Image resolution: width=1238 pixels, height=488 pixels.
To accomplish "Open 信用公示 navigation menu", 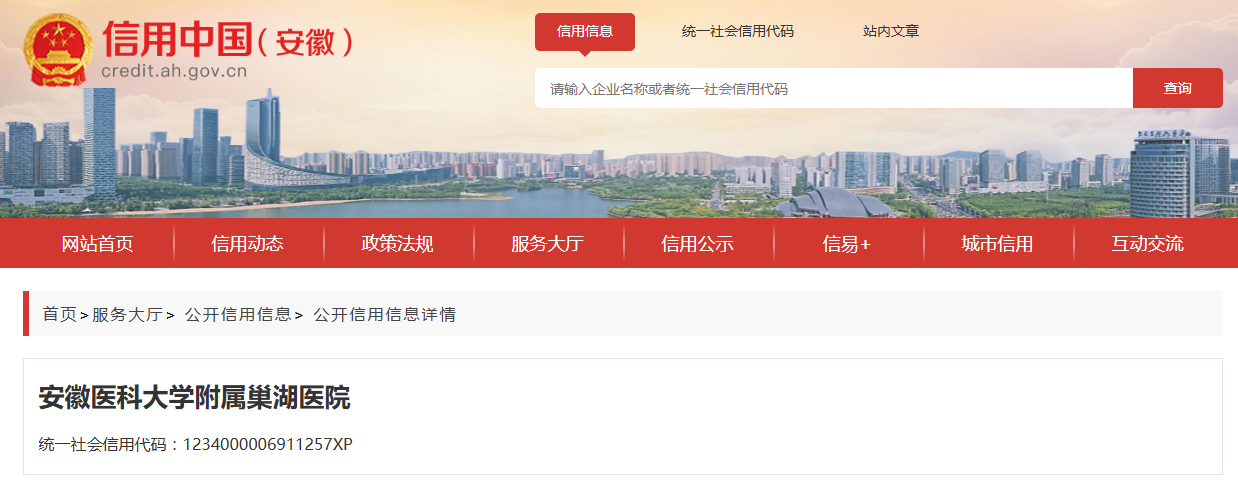I will [x=698, y=243].
